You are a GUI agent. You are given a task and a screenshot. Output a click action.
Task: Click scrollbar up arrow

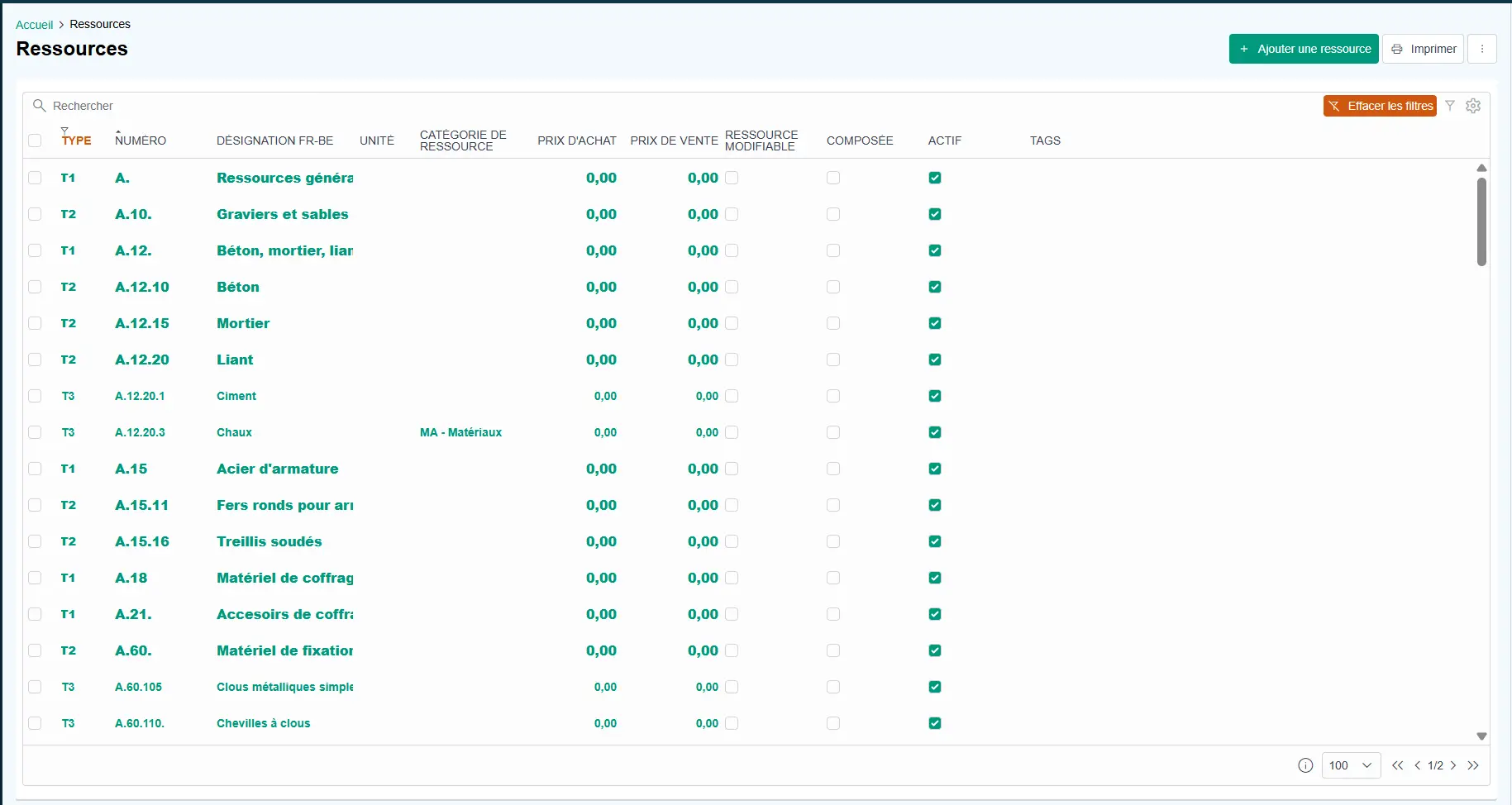point(1481,168)
